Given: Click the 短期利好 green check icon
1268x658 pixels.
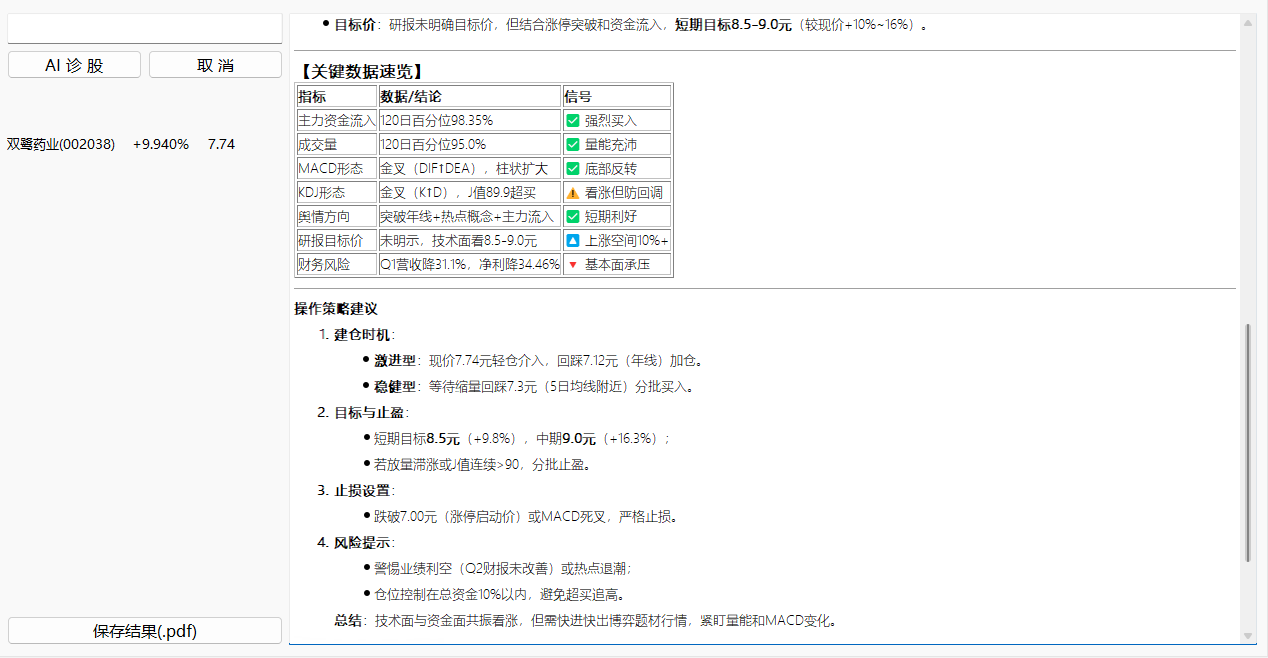Looking at the screenshot, I should (x=572, y=216).
